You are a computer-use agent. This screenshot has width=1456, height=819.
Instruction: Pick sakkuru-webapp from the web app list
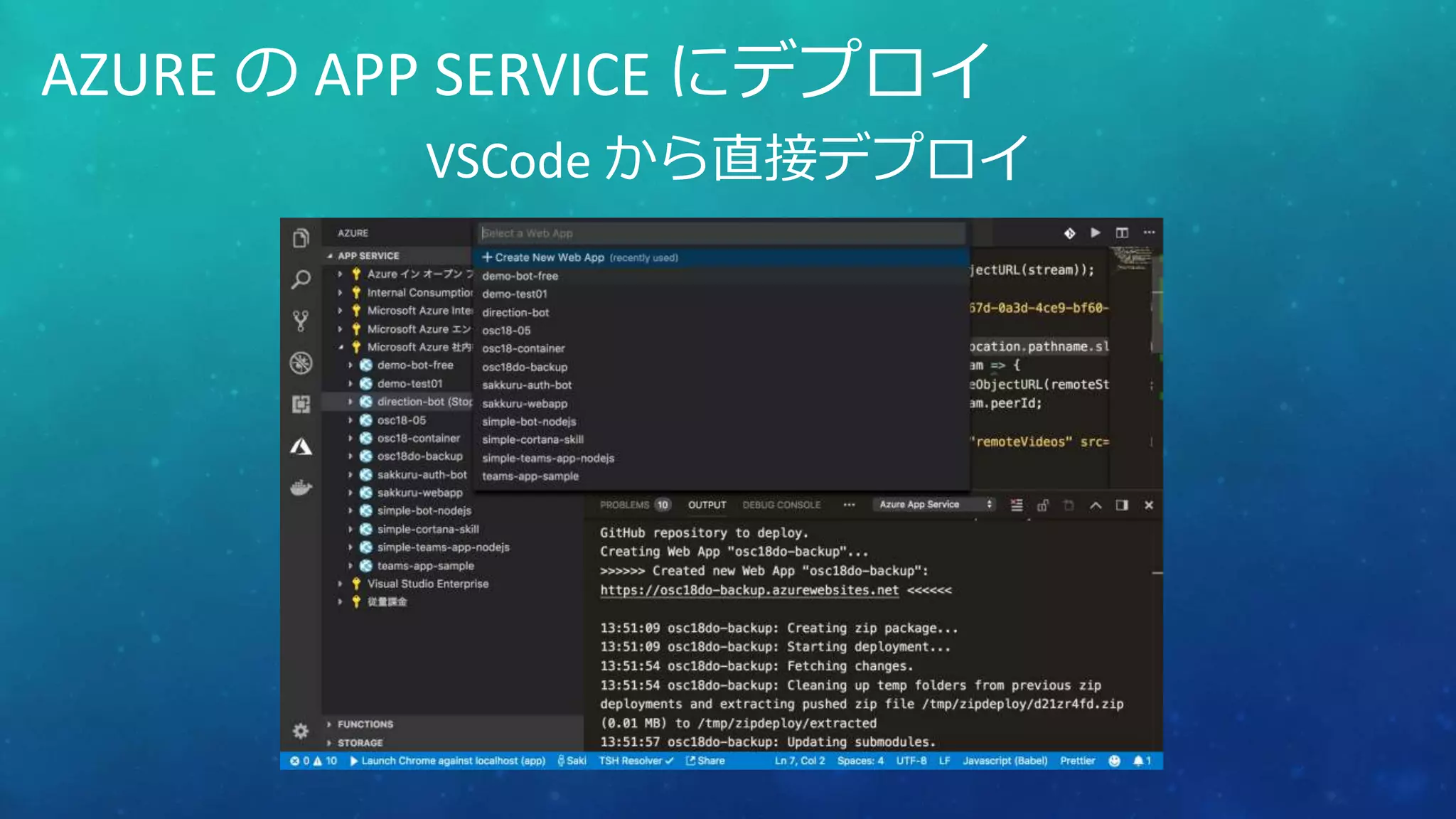point(722,403)
